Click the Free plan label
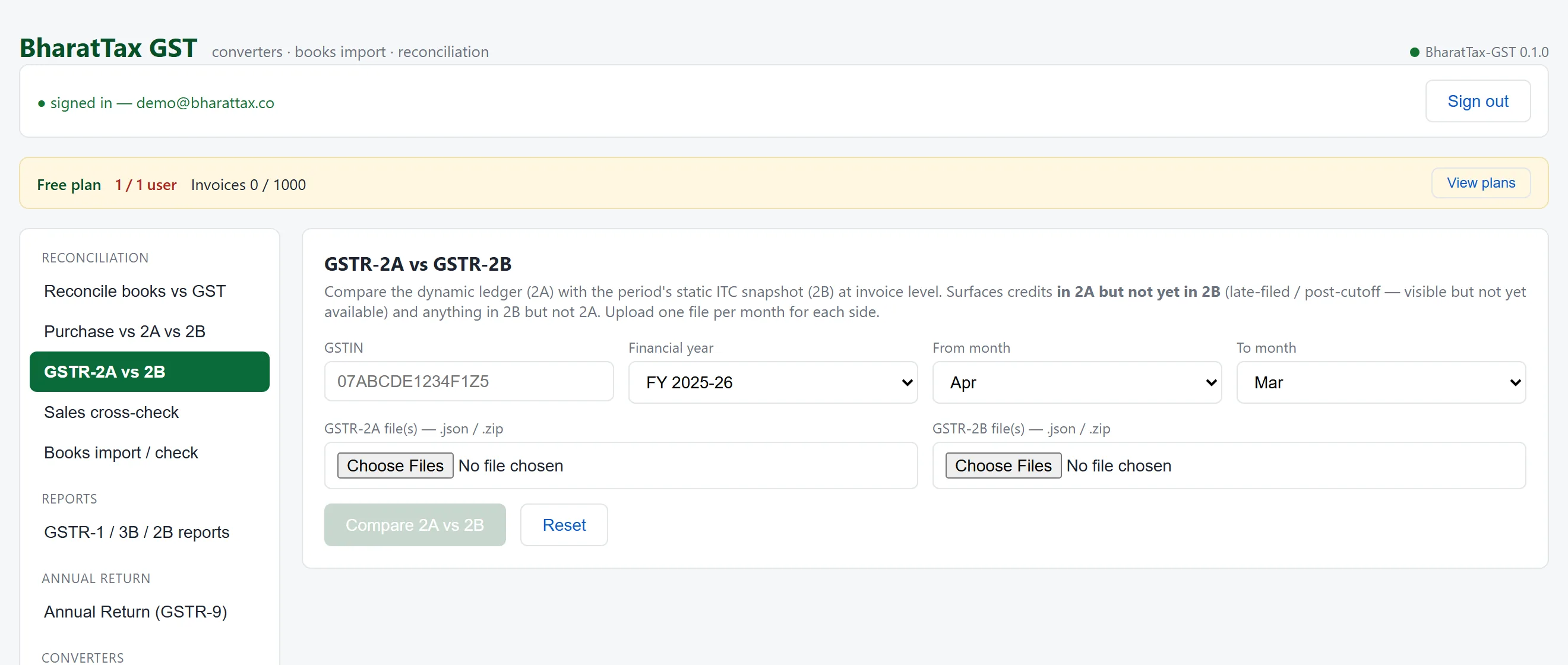The width and height of the screenshot is (1568, 665). [x=69, y=185]
